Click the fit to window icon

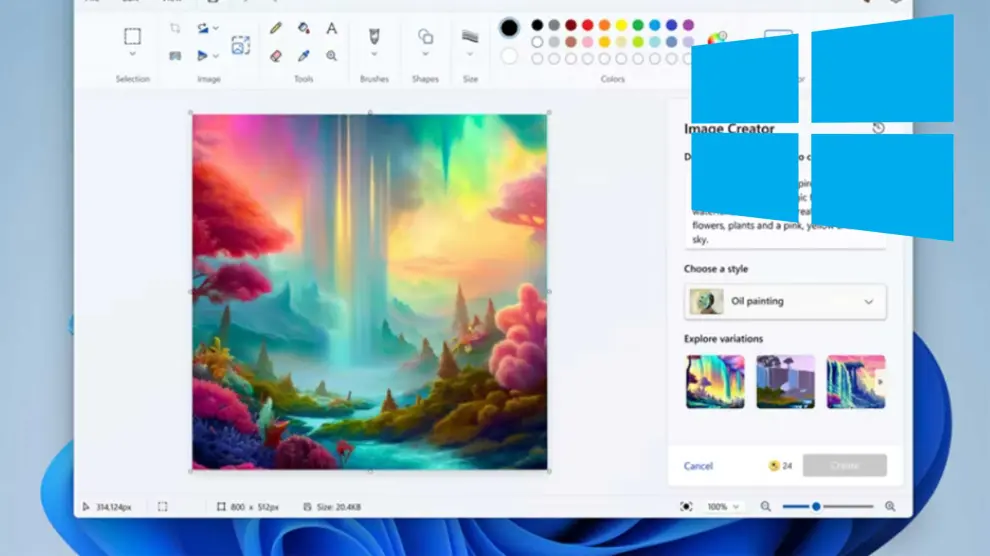686,507
